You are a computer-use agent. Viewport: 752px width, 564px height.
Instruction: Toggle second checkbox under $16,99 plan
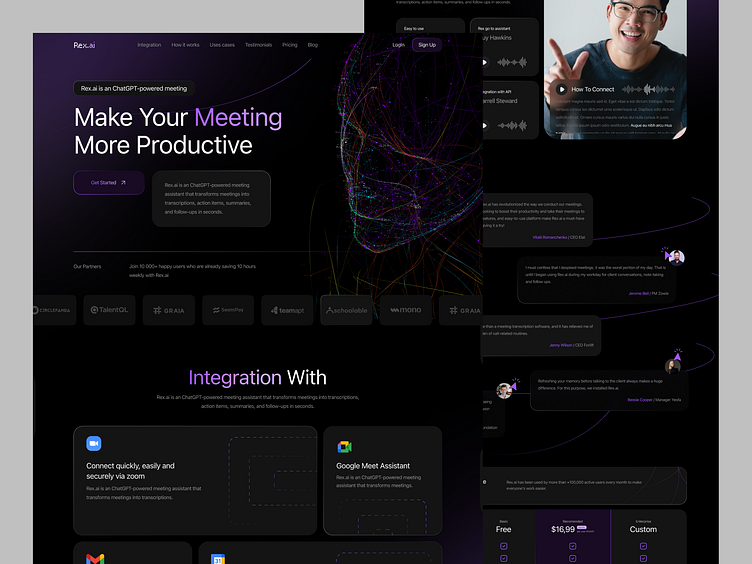(573, 558)
